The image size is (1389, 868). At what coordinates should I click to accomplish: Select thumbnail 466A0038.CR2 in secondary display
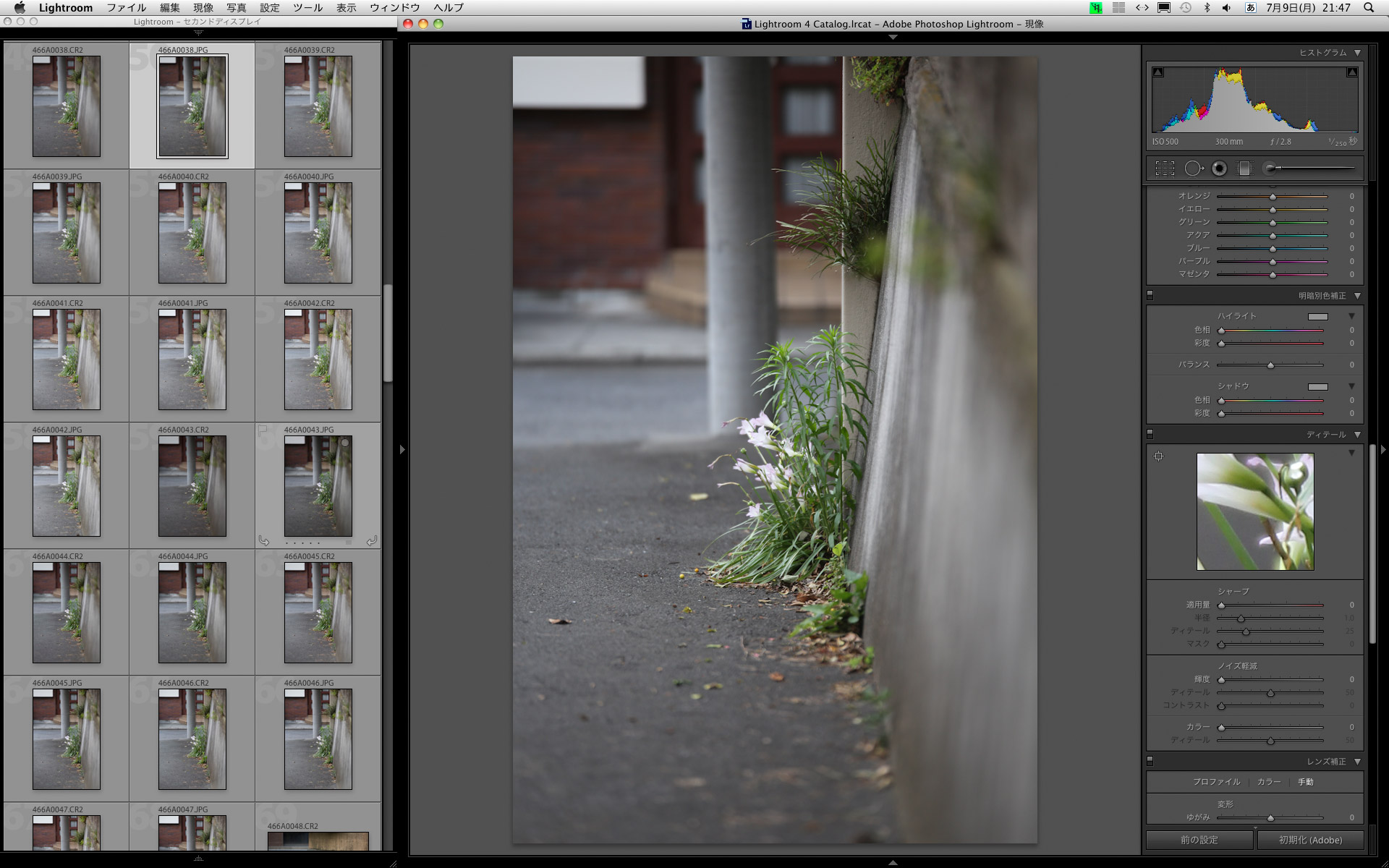pos(67,106)
